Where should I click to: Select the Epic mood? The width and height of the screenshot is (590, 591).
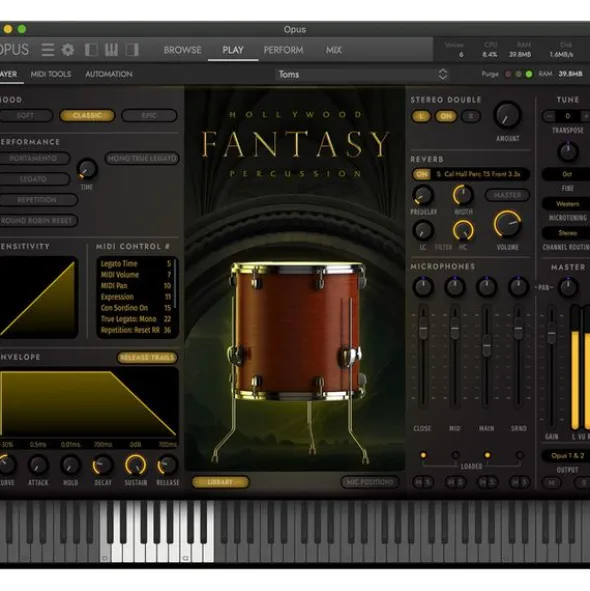pos(149,115)
